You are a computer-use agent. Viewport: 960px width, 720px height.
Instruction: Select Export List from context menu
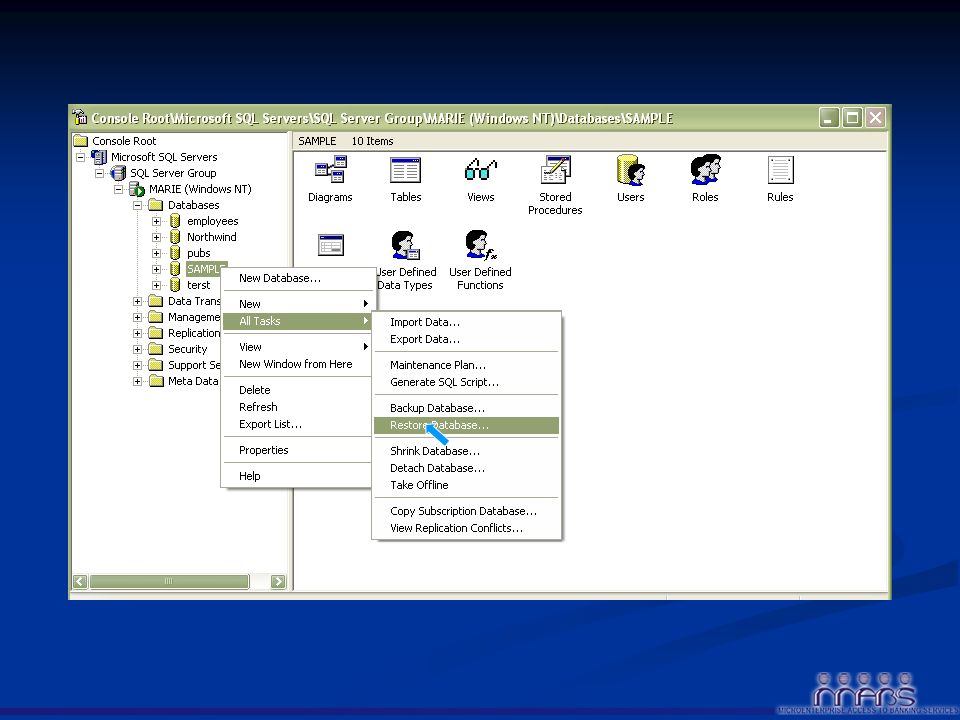[x=297, y=424]
